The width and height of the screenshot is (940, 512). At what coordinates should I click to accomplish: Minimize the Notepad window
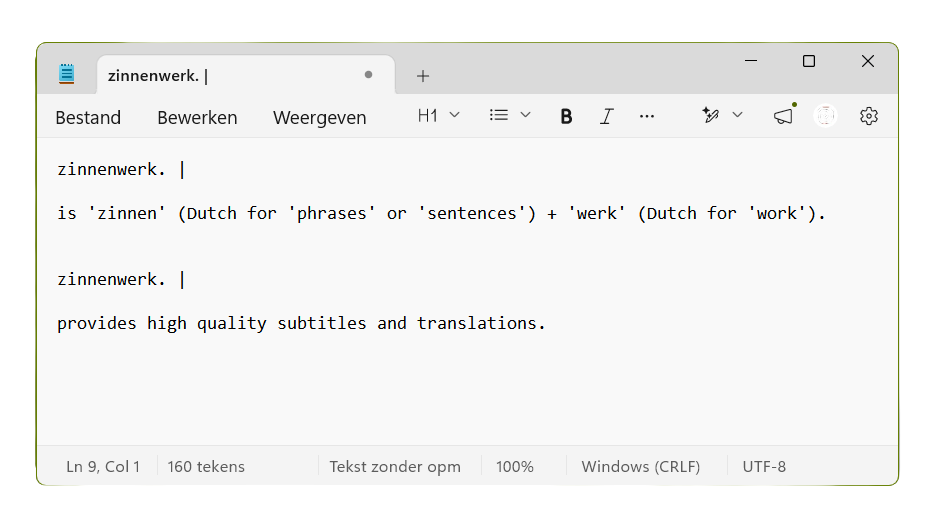click(x=751, y=61)
